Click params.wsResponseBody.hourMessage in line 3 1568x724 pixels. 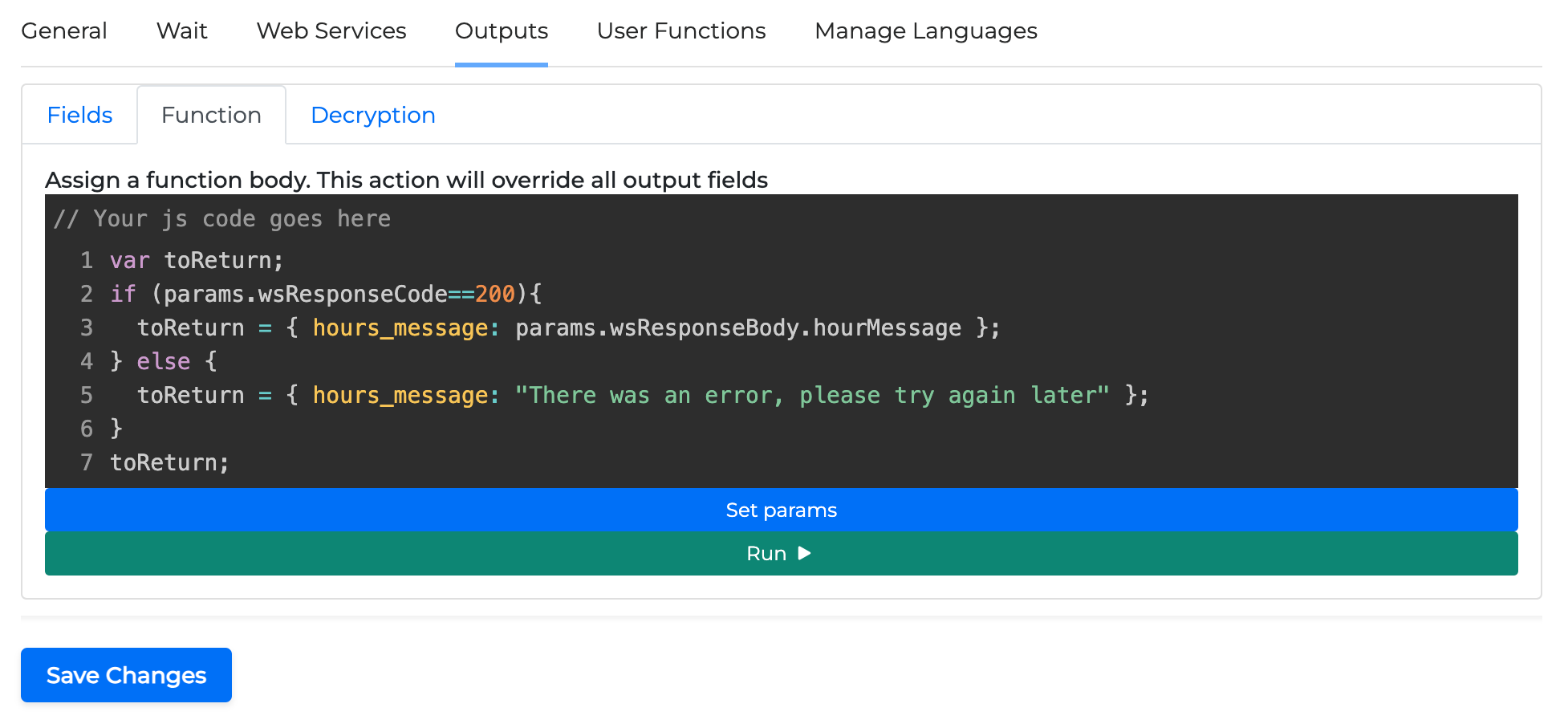click(737, 328)
